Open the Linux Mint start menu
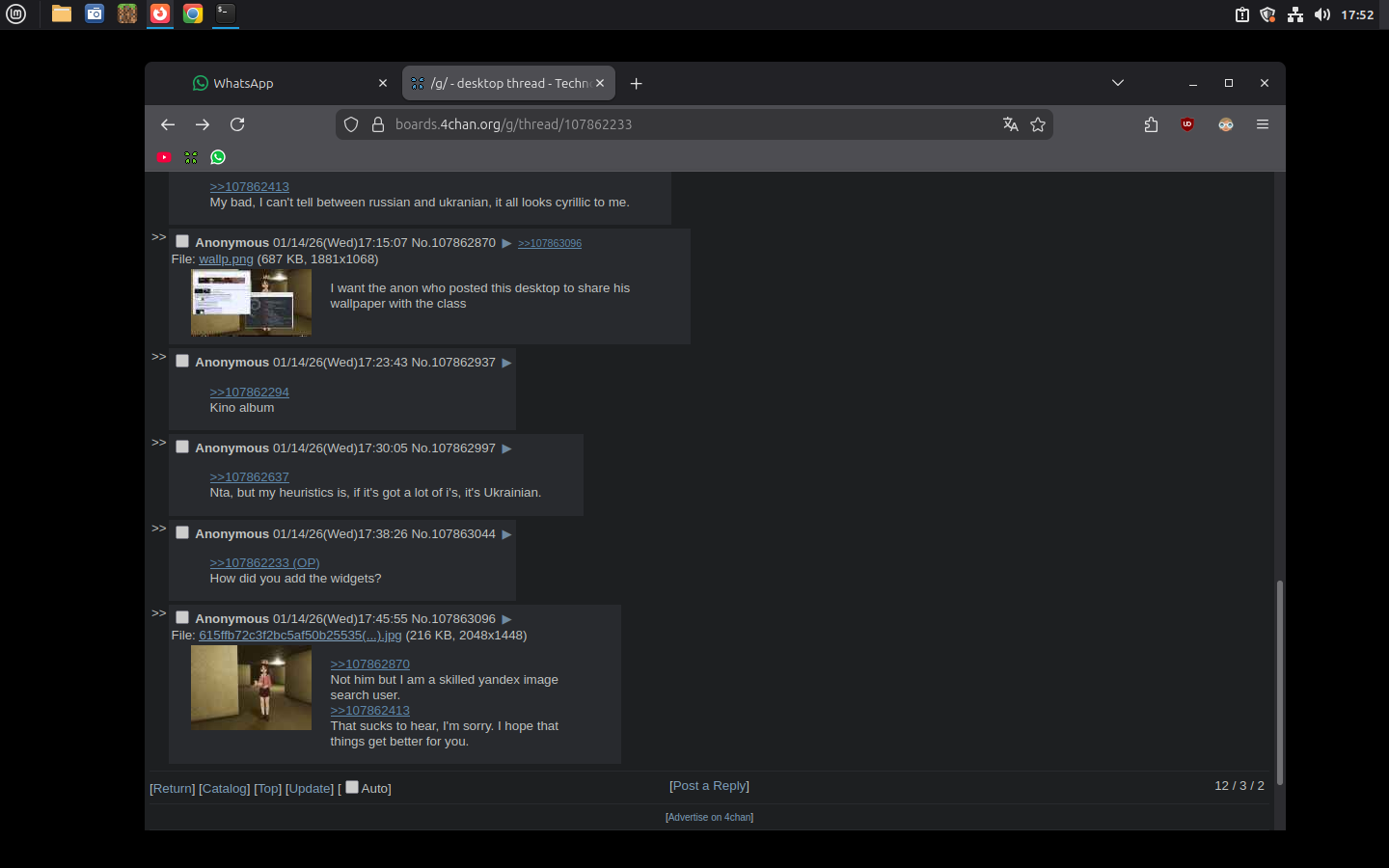The width and height of the screenshot is (1389, 868). [15, 14]
